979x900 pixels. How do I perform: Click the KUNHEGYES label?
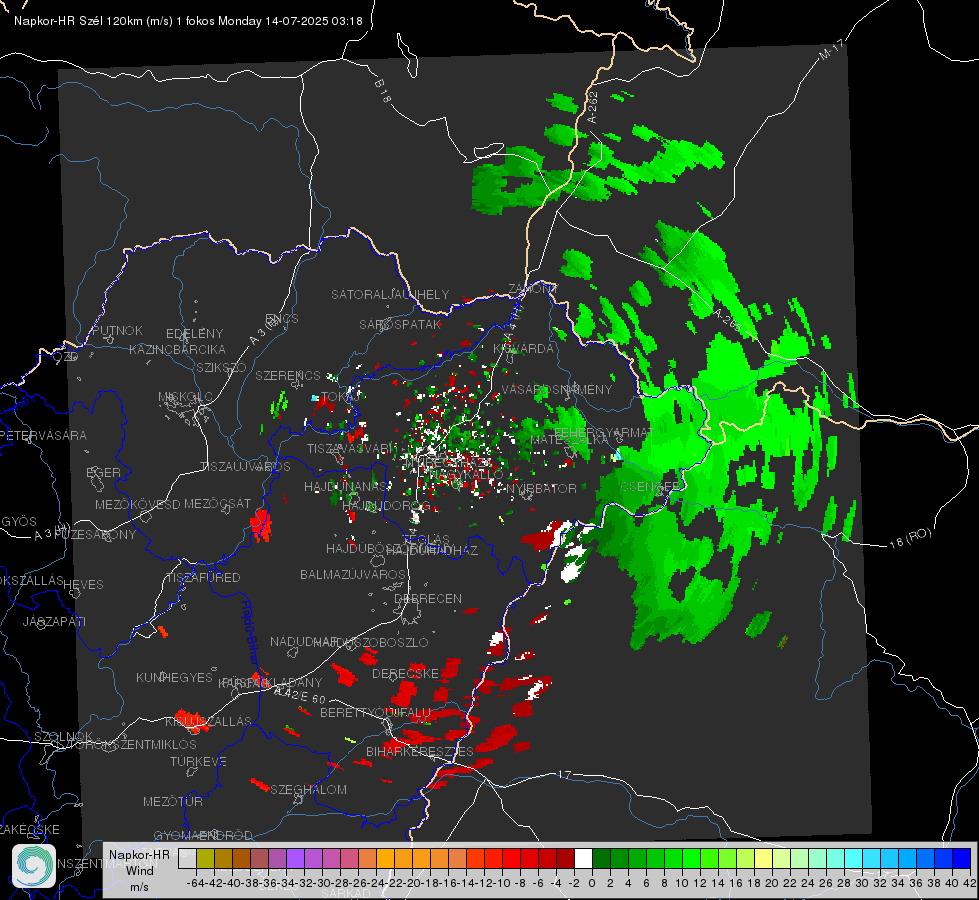(174, 677)
